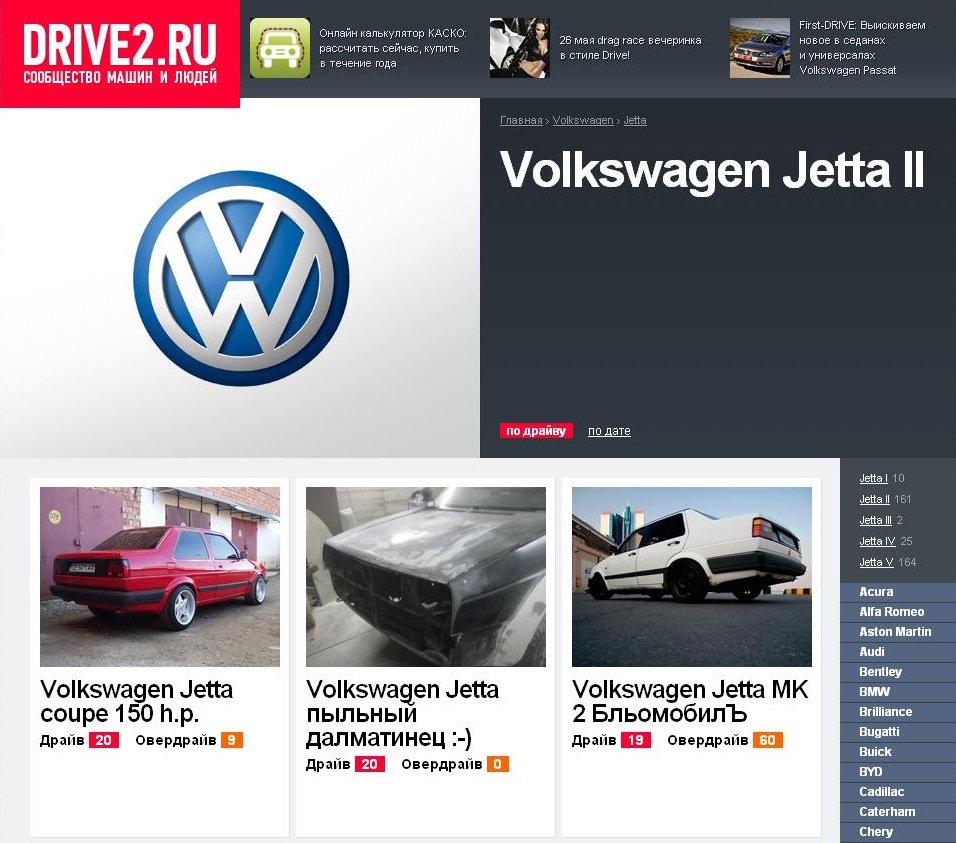Click the DRIVE2.RU logo
The image size is (956, 843).
pos(120,54)
